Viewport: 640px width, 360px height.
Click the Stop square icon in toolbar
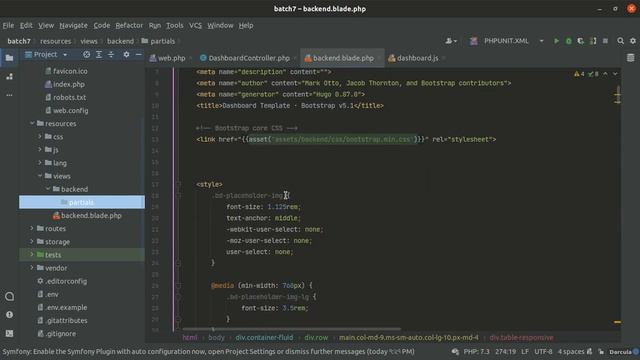click(x=605, y=41)
